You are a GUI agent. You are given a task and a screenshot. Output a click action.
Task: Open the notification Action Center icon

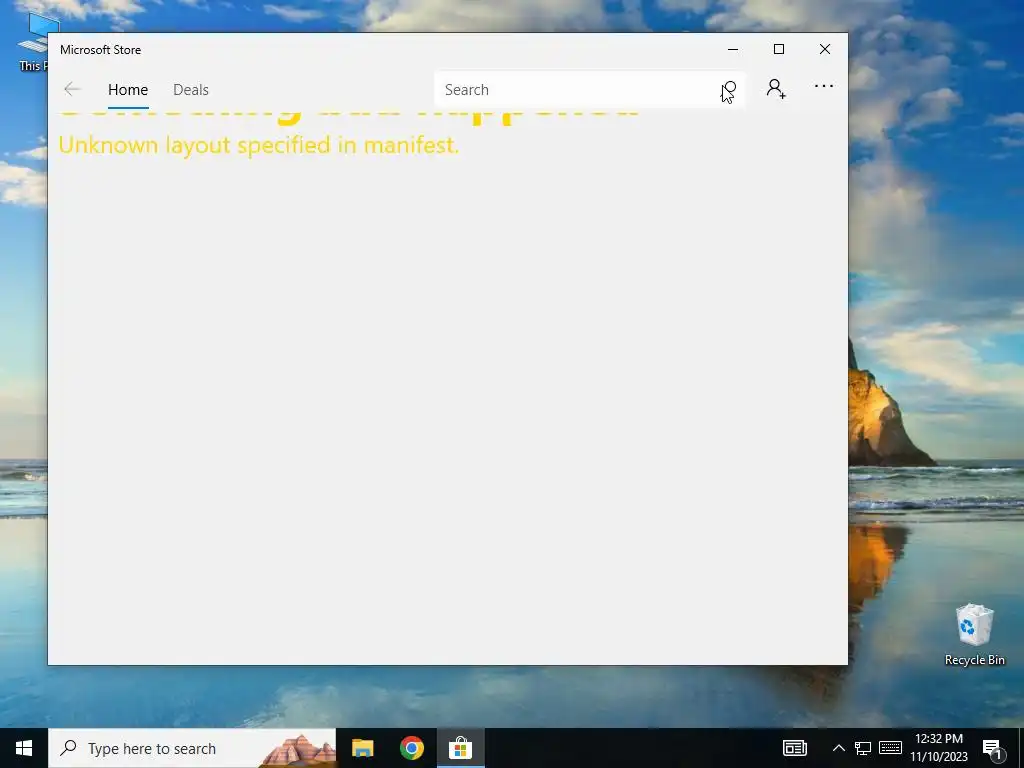click(x=993, y=749)
